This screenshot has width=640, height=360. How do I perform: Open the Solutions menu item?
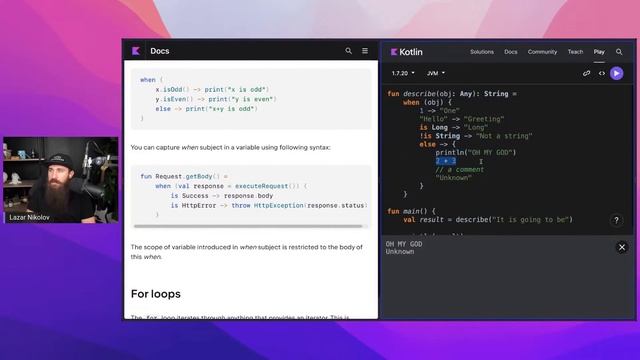(x=482, y=52)
